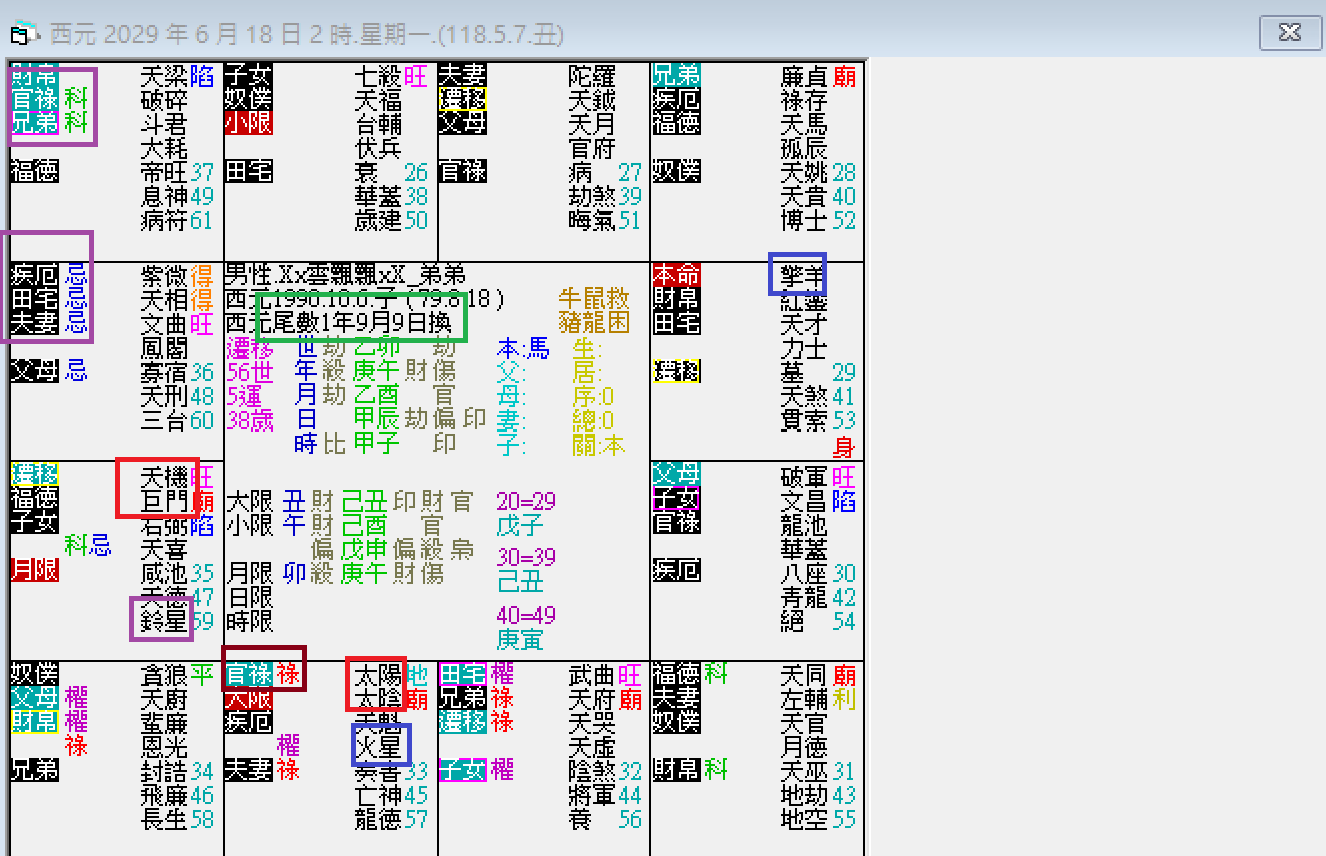Toggle the purple-boxed 鈴星 star highlight
Screen dimensions: 1326x856
coord(160,618)
